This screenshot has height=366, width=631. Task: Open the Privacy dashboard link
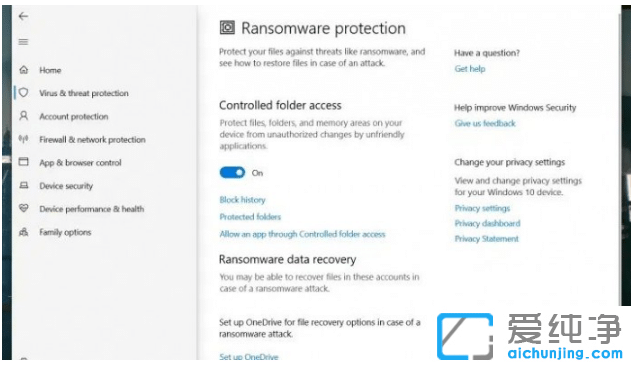pos(487,223)
